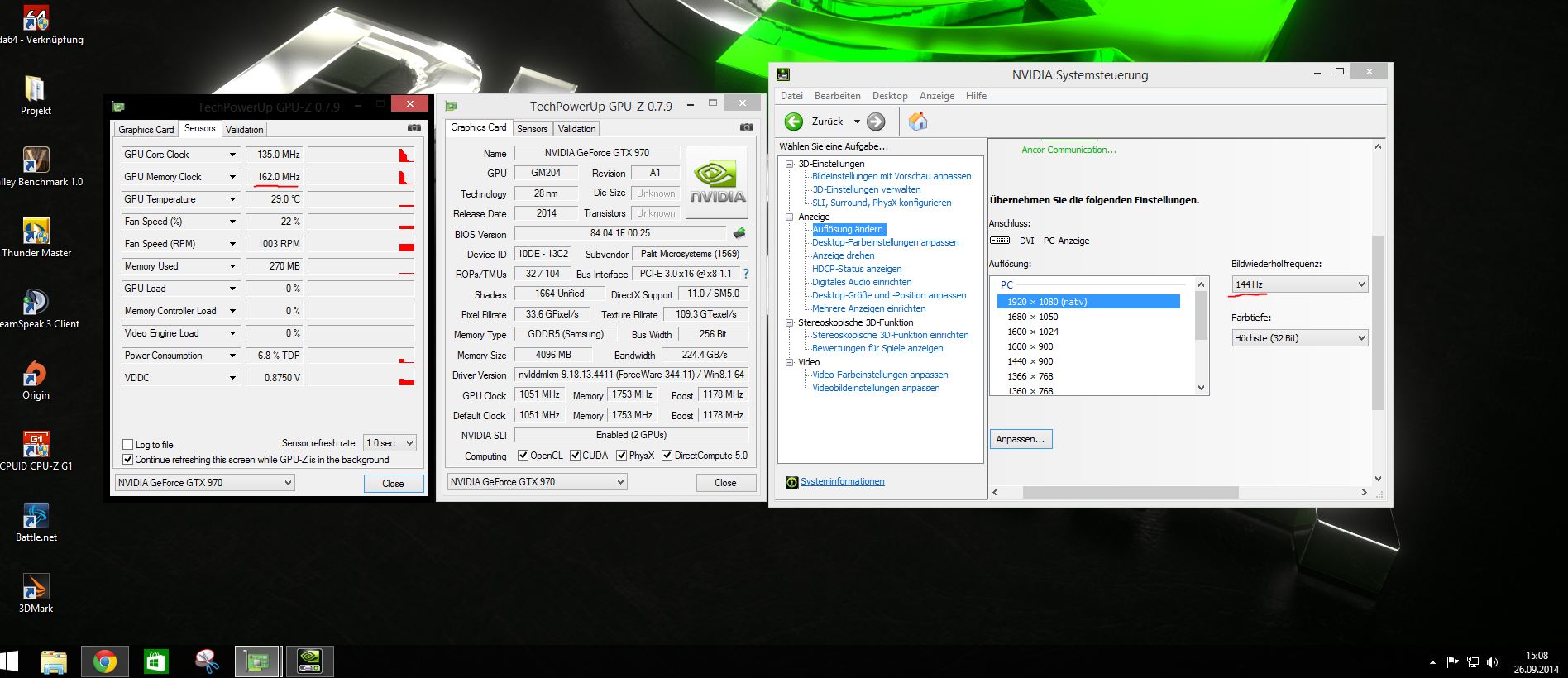The height and width of the screenshot is (678, 1568).
Task: Click the home icon in NVIDIA toolbar
Action: pos(918,122)
